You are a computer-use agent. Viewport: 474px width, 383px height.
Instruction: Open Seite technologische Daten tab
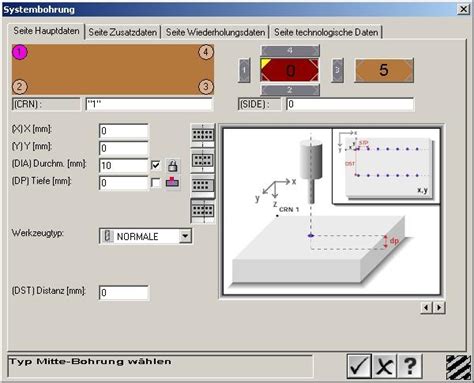(326, 32)
